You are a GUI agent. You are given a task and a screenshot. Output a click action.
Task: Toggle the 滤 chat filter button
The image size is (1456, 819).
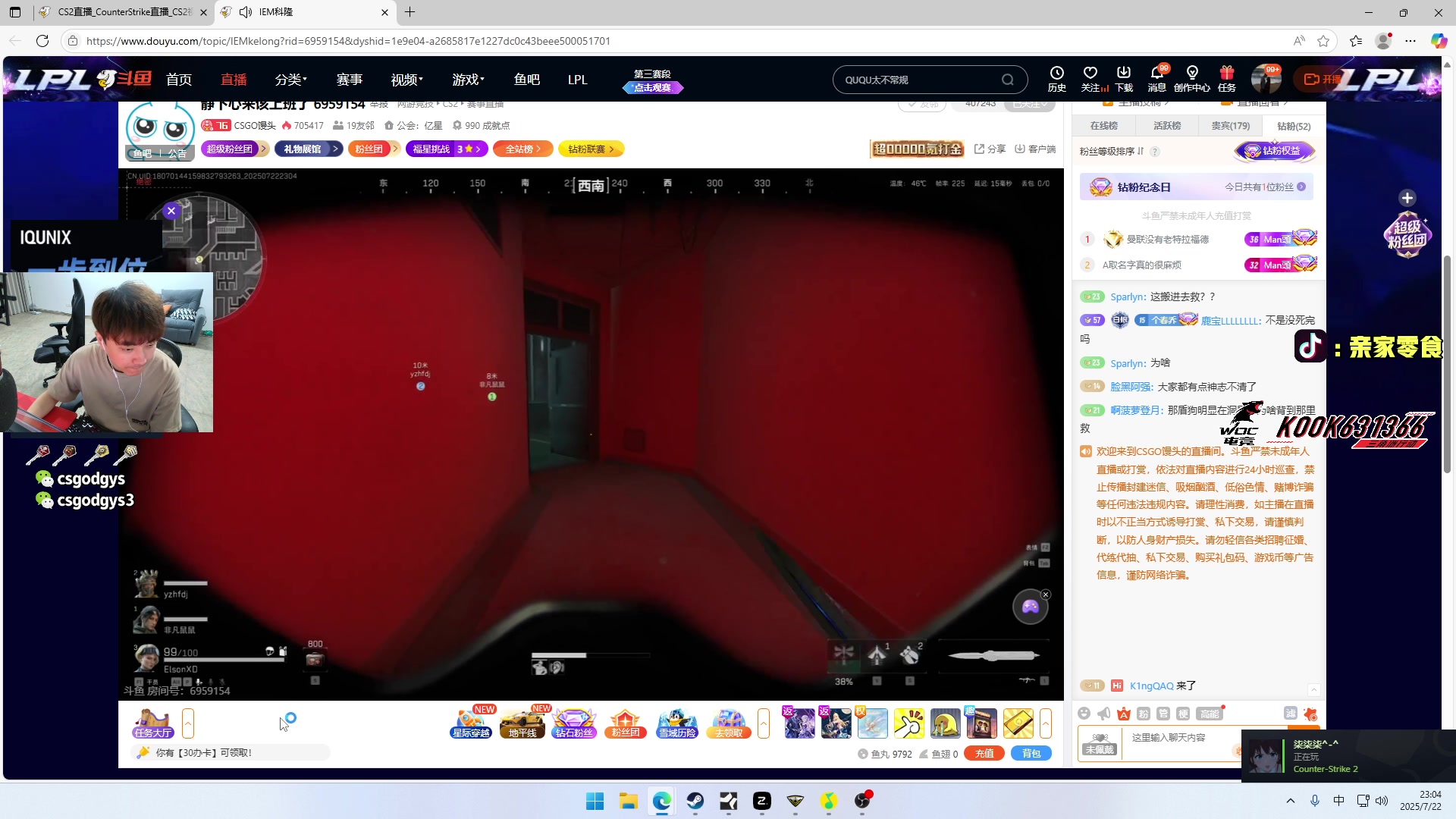(x=1290, y=714)
